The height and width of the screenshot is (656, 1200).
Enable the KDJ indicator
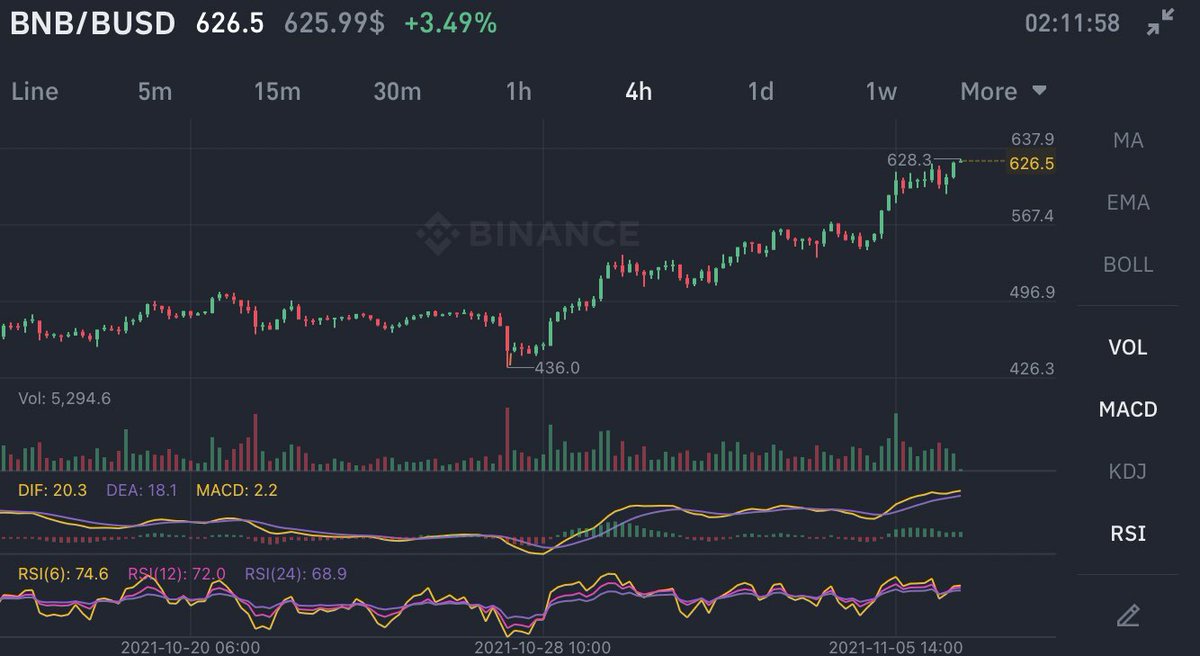coord(1128,472)
